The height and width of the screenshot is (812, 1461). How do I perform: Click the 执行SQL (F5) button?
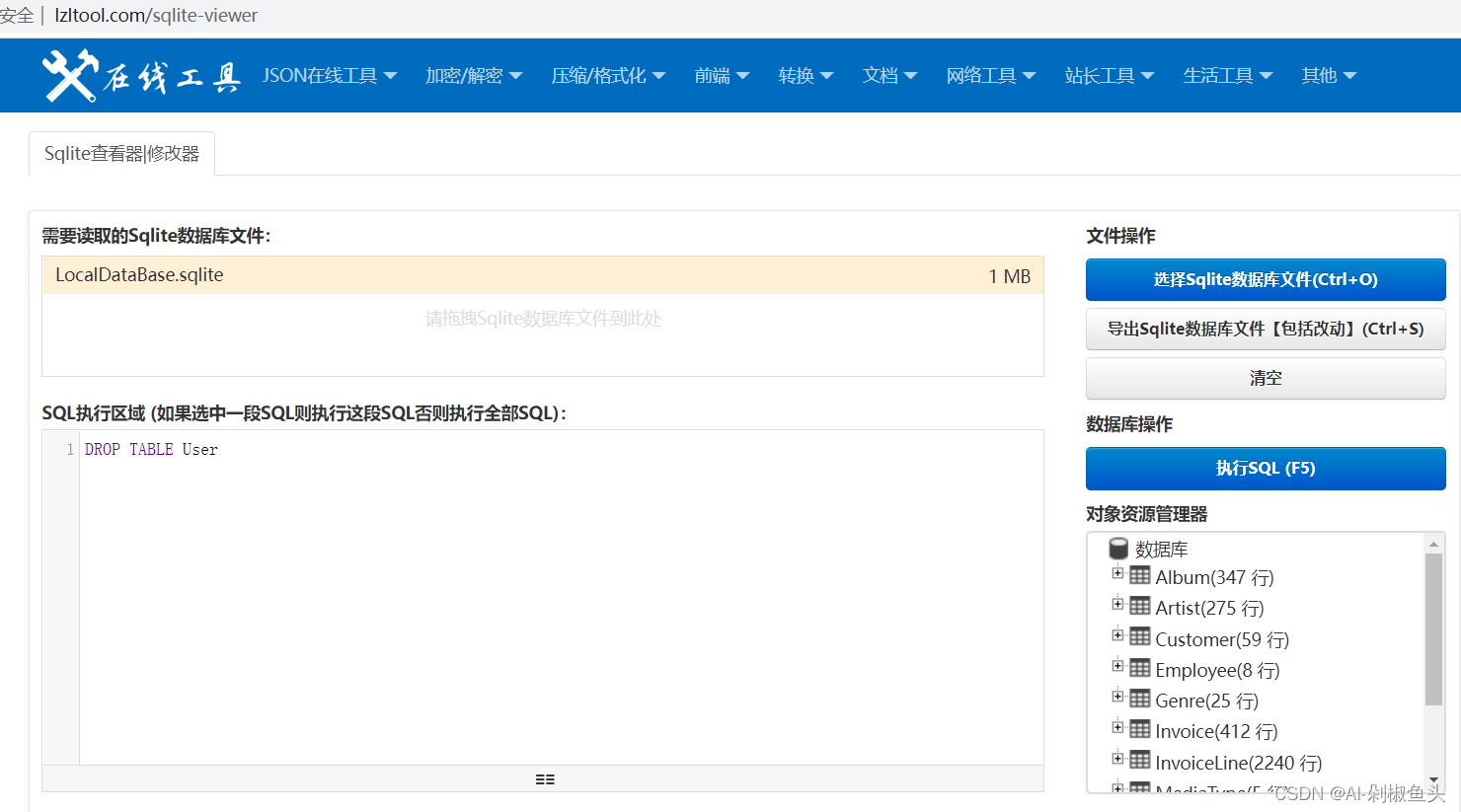pos(1266,468)
